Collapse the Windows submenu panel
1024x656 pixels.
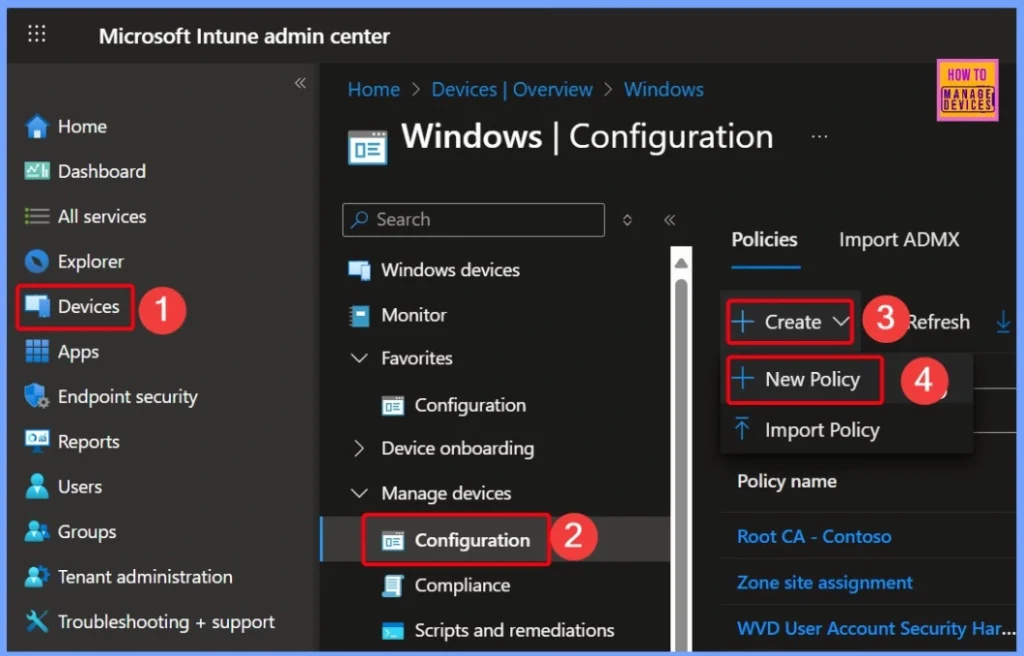(x=669, y=220)
